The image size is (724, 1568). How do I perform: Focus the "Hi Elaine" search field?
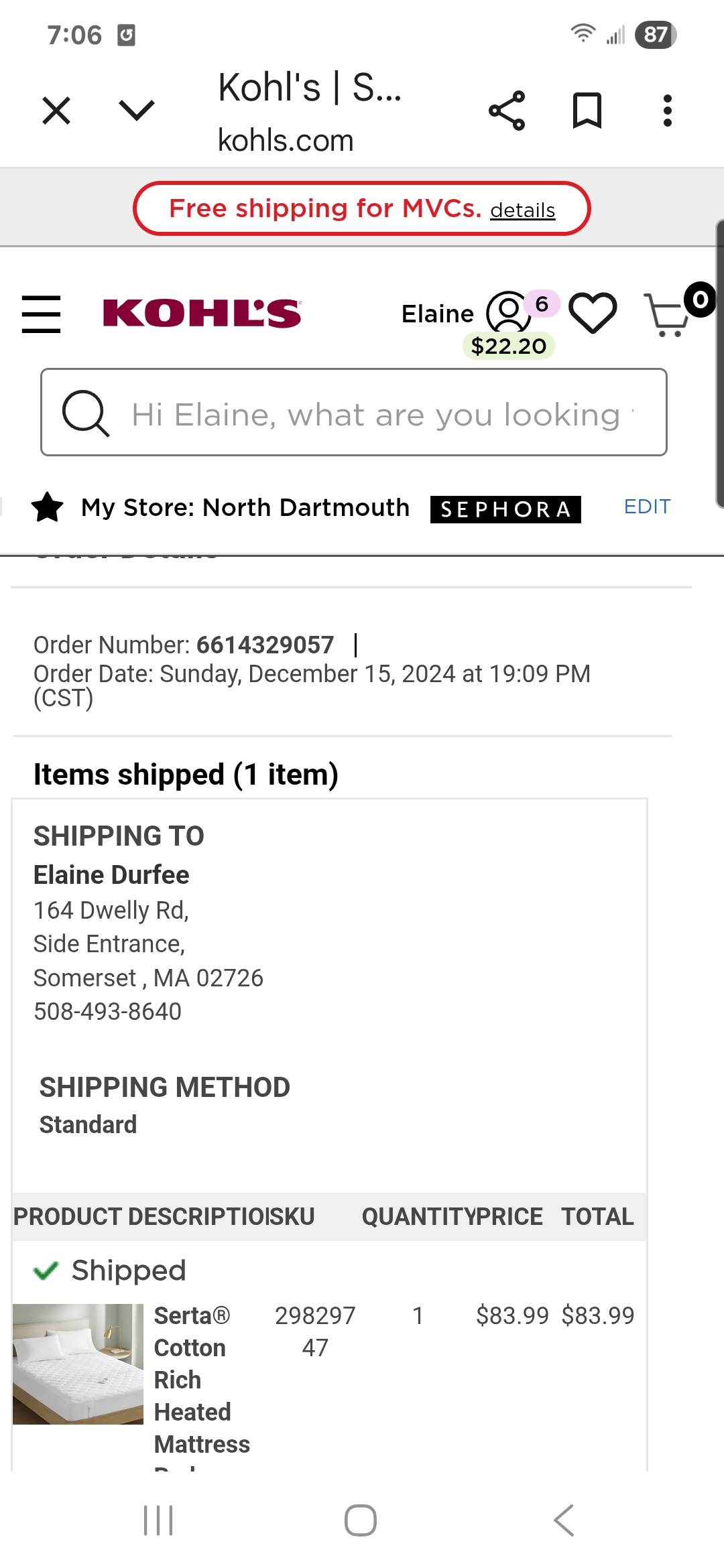point(354,412)
